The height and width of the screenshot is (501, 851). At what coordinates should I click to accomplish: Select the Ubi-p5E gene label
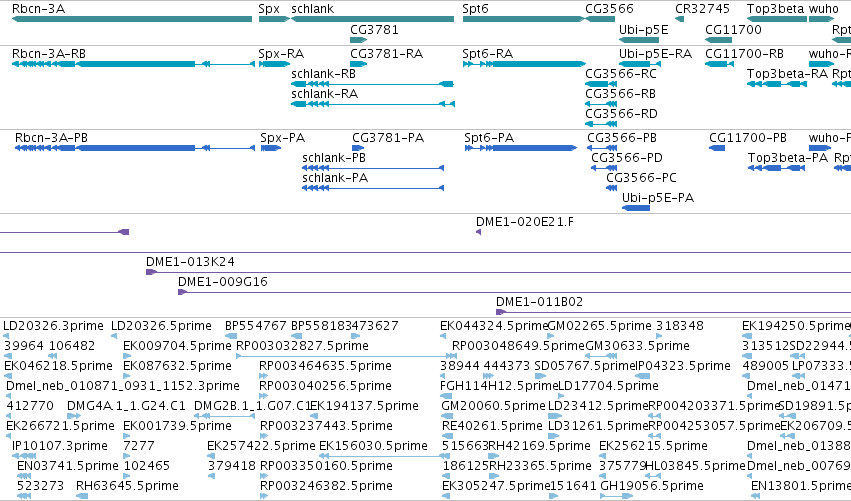(x=644, y=29)
